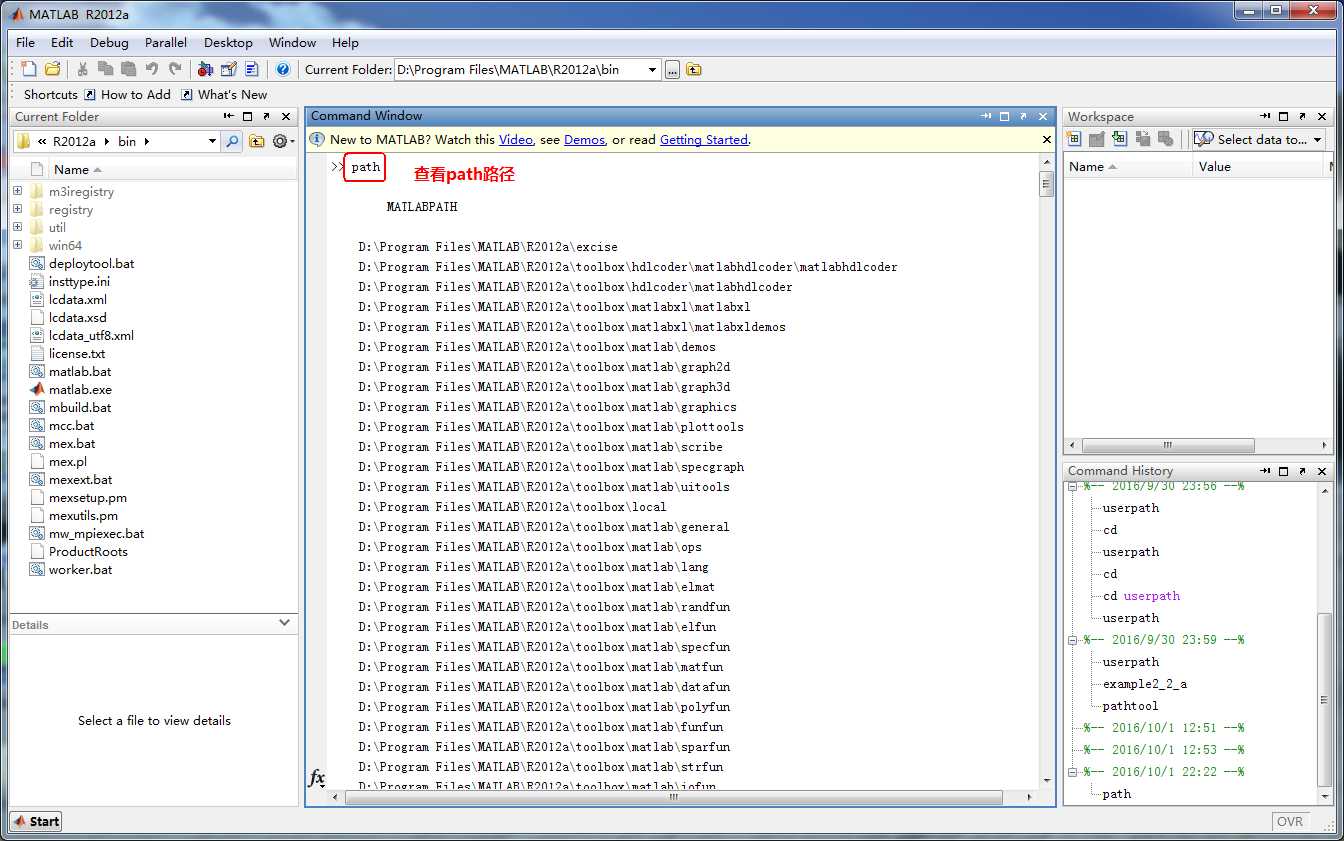1344x841 pixels.
Task: Open the Debug menu
Action: point(109,42)
